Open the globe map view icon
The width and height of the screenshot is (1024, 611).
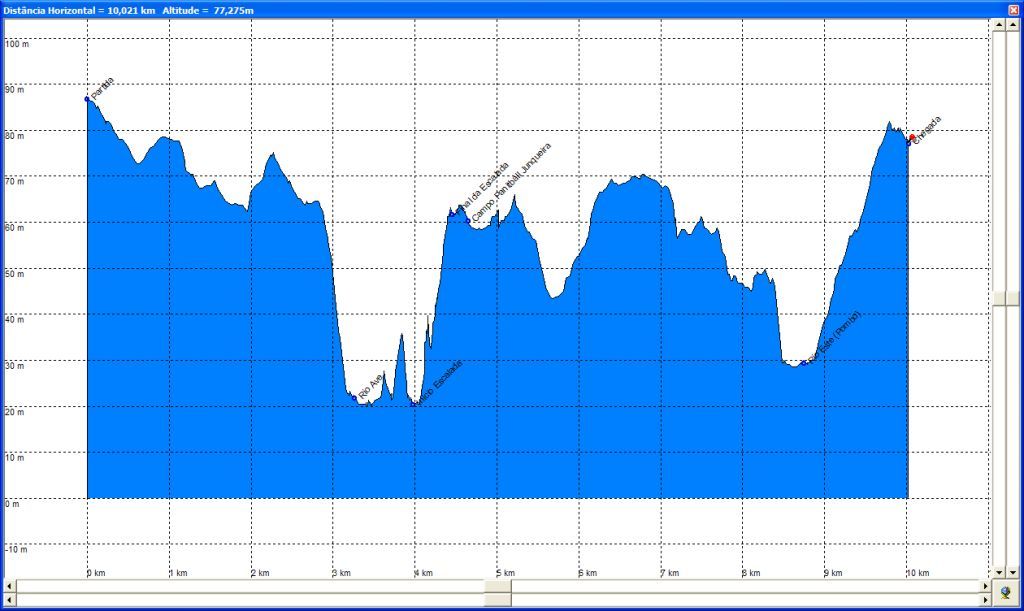[x=1006, y=593]
